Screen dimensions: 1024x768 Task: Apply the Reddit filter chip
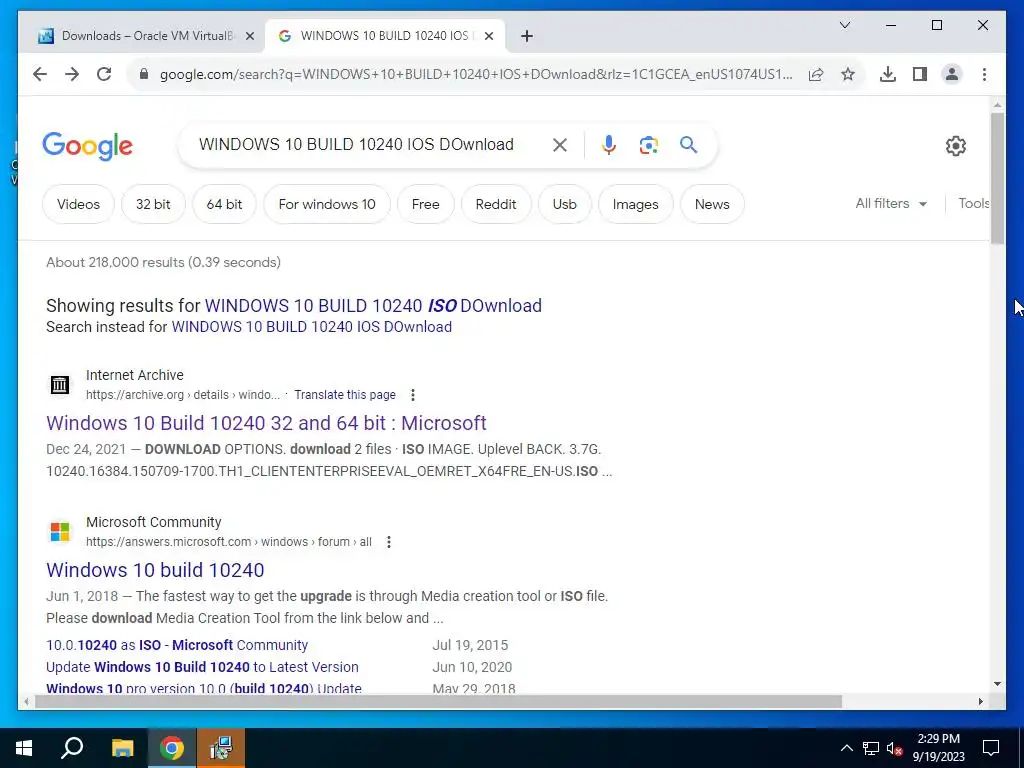496,204
